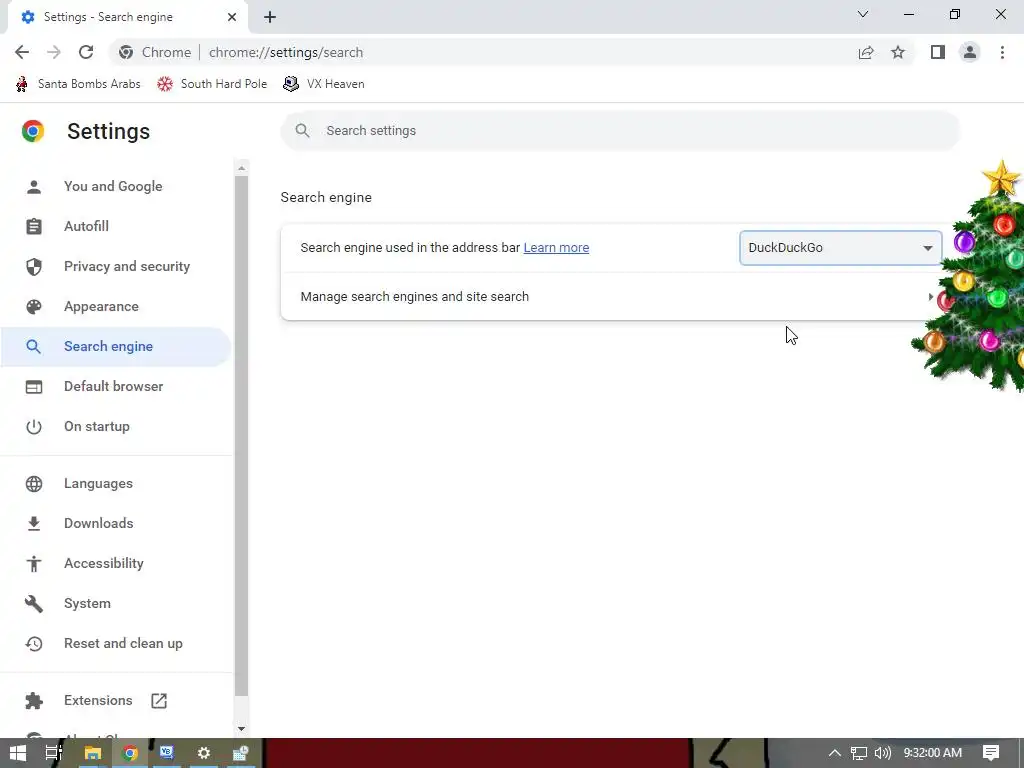Open VX Heaven bookmark
This screenshot has height=768, width=1024.
tap(324, 84)
